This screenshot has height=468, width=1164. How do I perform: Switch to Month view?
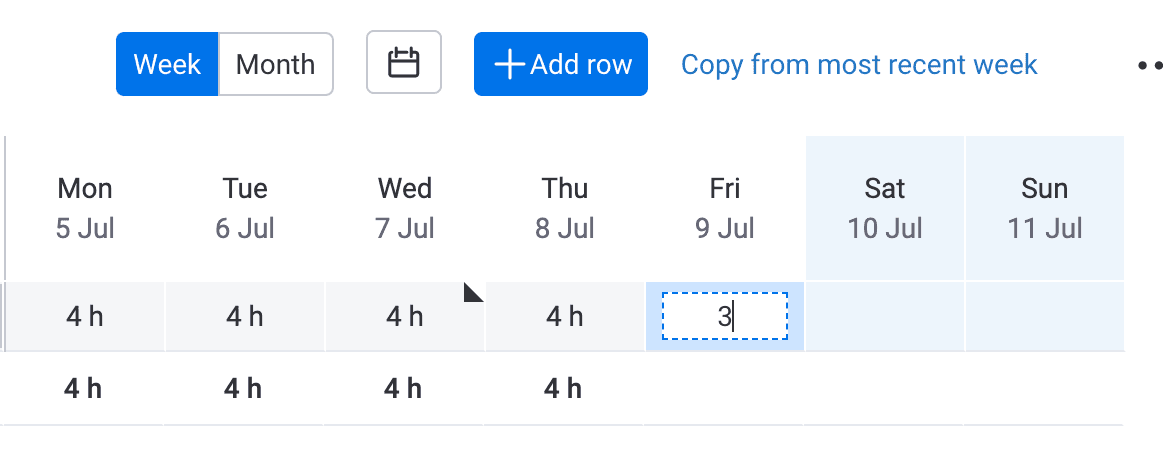click(x=275, y=64)
